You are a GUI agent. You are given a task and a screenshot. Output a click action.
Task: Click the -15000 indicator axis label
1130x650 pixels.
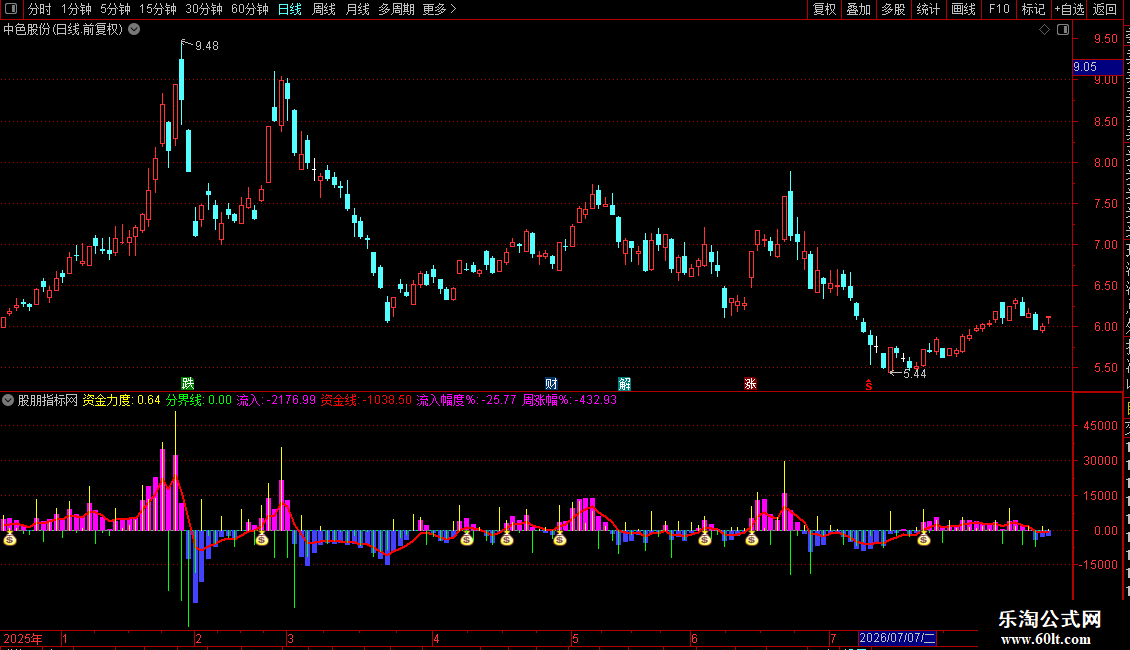click(1098, 565)
